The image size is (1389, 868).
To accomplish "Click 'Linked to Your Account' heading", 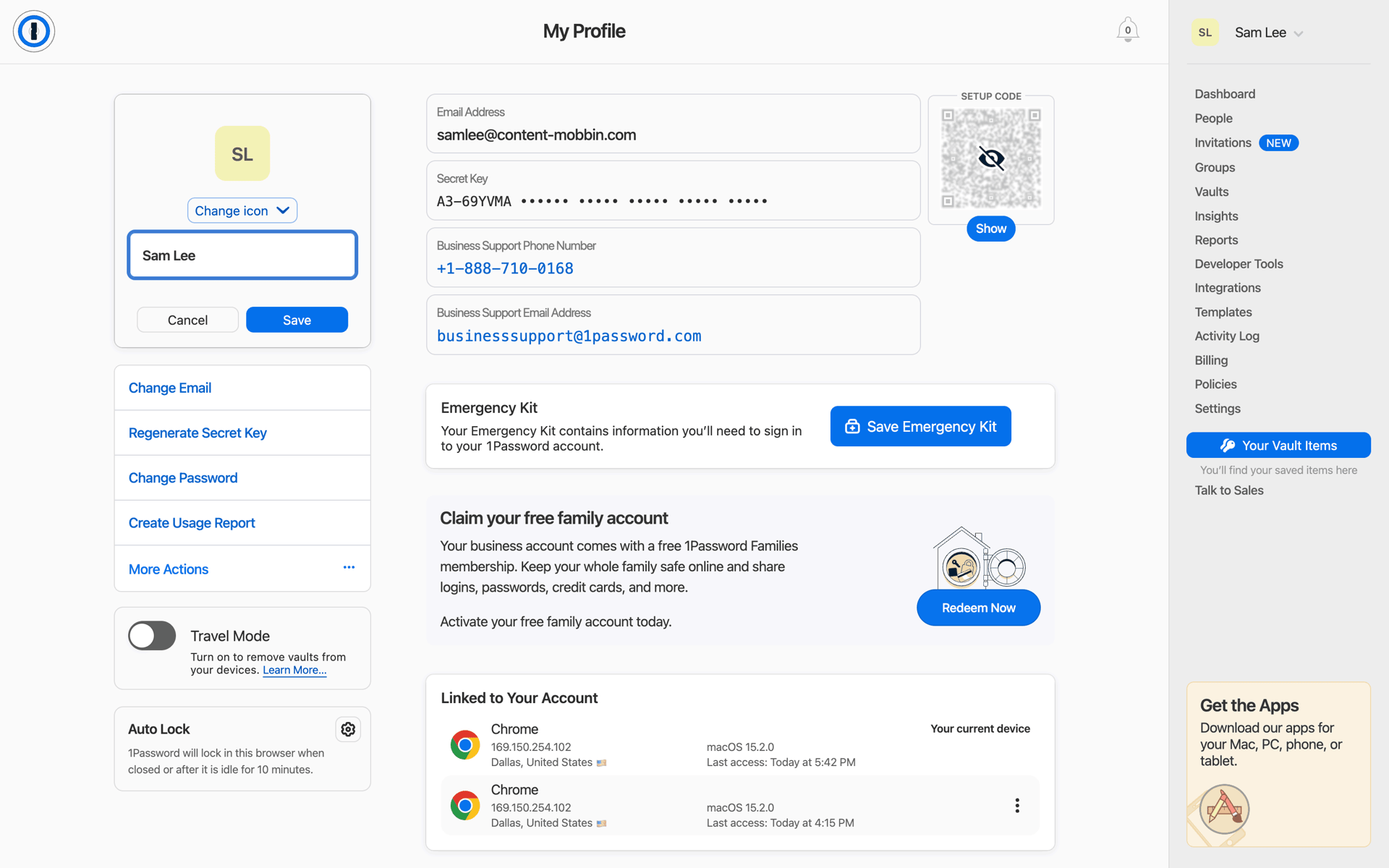I will tap(519, 698).
